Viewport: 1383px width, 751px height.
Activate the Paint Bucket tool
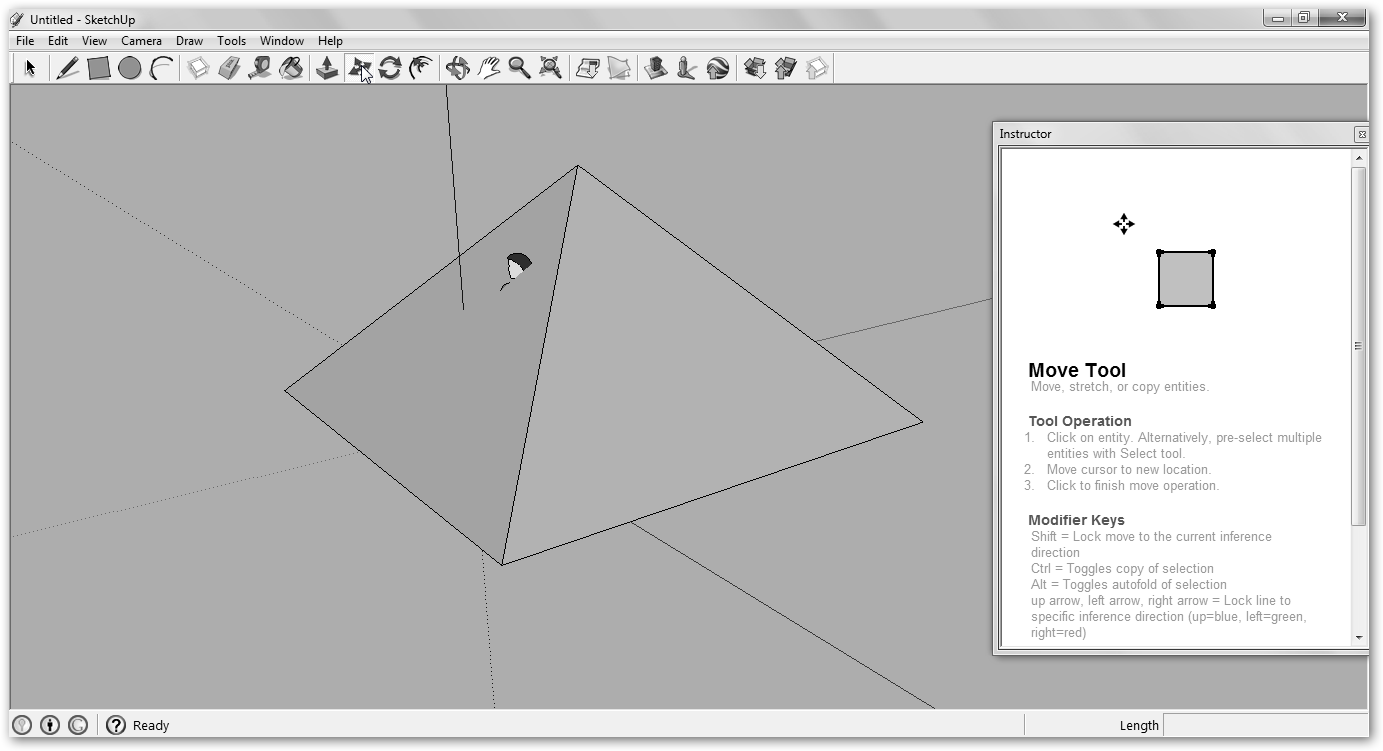click(x=291, y=68)
